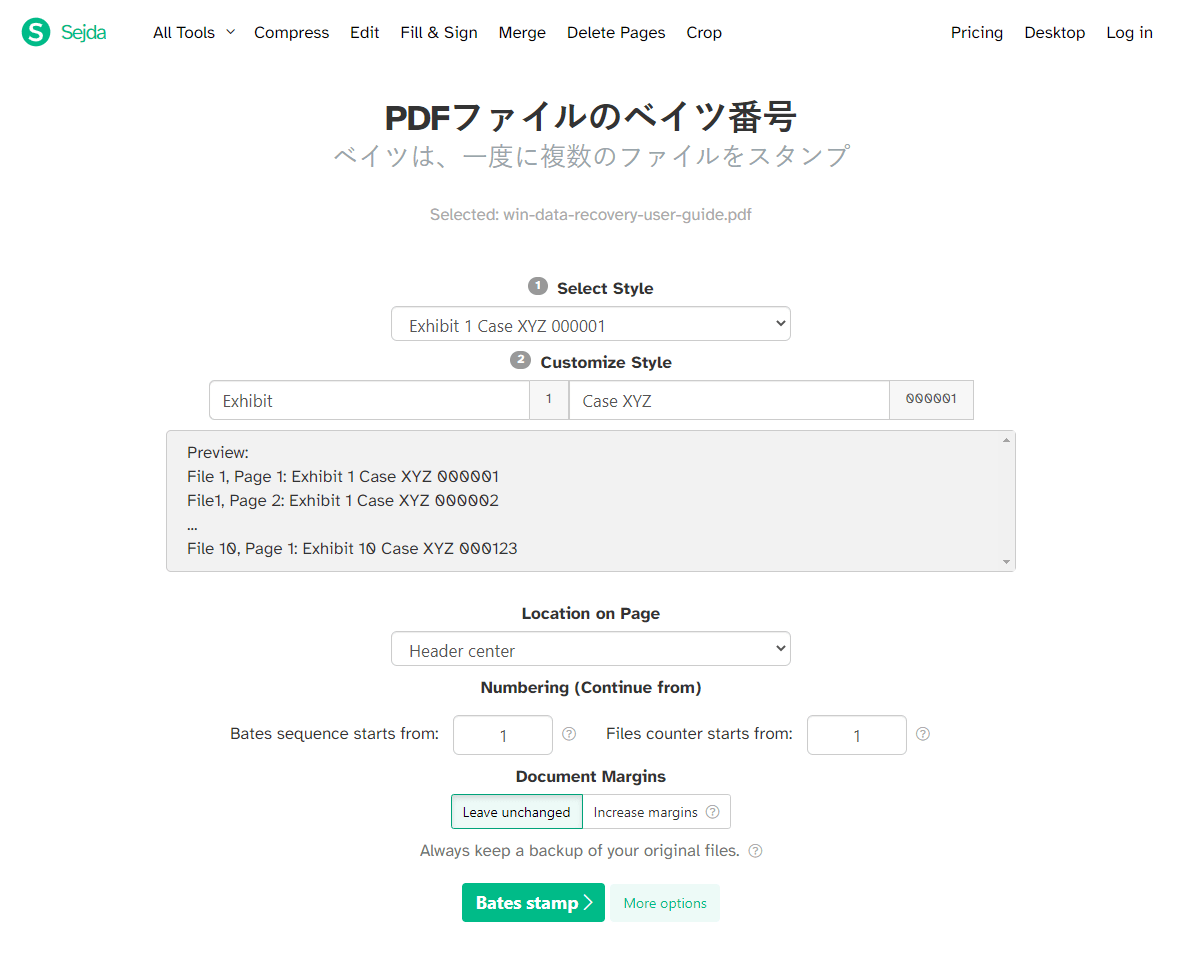Open the Header center location dropdown
Image resolution: width=1200 pixels, height=976 pixels.
click(590, 648)
